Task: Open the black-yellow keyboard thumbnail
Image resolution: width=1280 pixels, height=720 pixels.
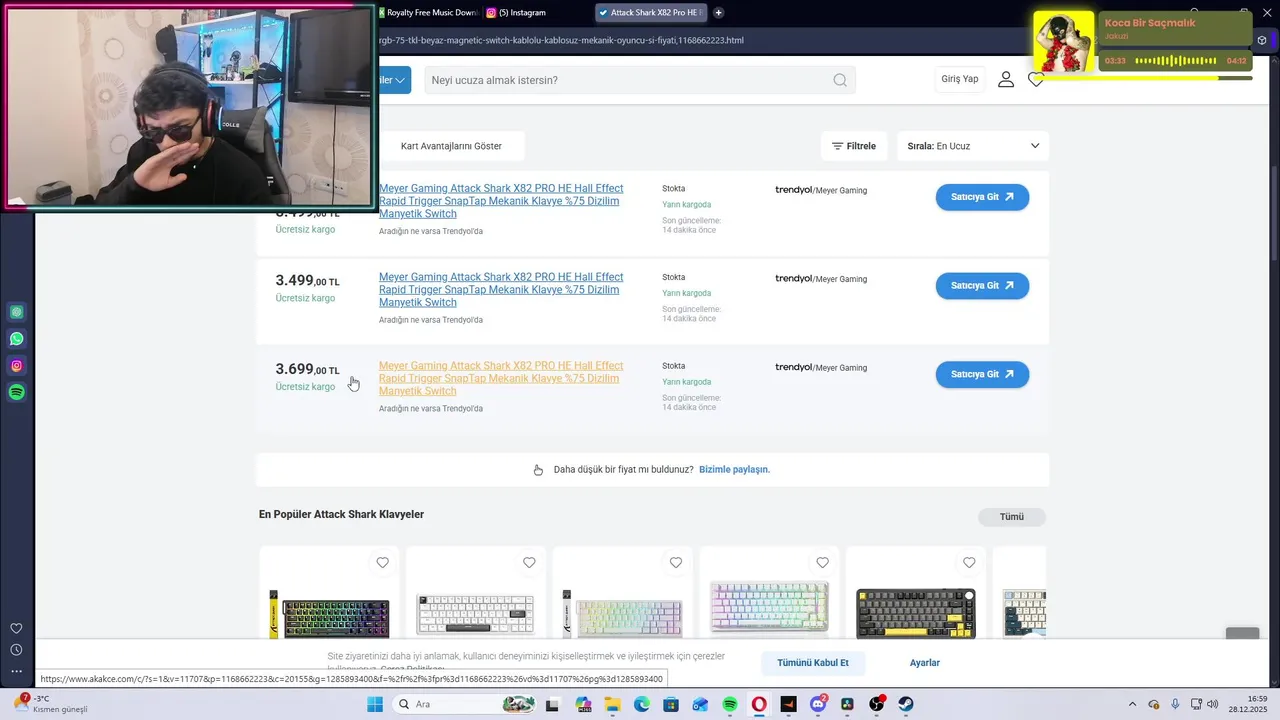Action: 916,612
